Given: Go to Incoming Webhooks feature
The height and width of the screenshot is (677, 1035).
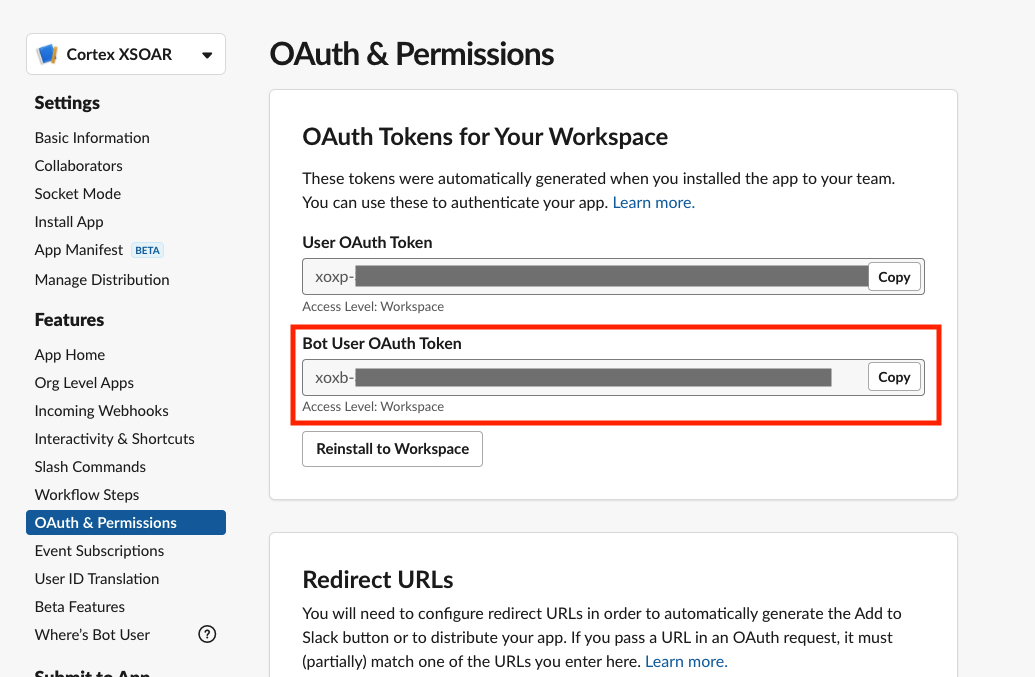Looking at the screenshot, I should [101, 411].
